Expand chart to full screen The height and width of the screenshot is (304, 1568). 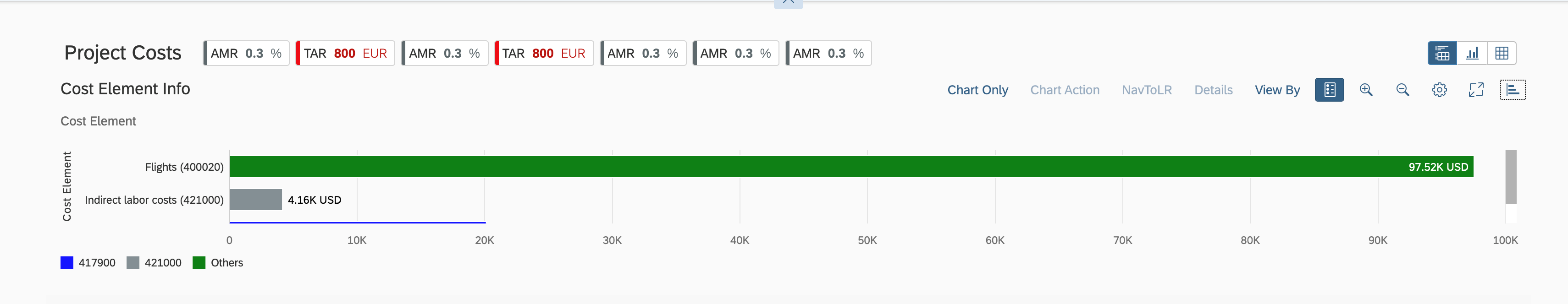1475,90
